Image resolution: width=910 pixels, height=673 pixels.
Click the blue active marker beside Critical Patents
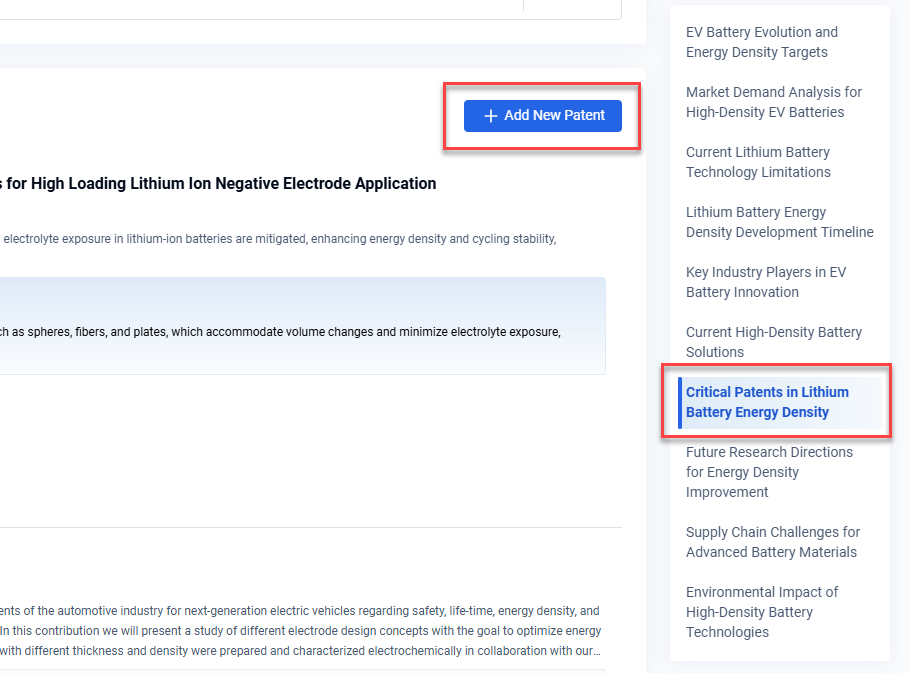click(680, 402)
